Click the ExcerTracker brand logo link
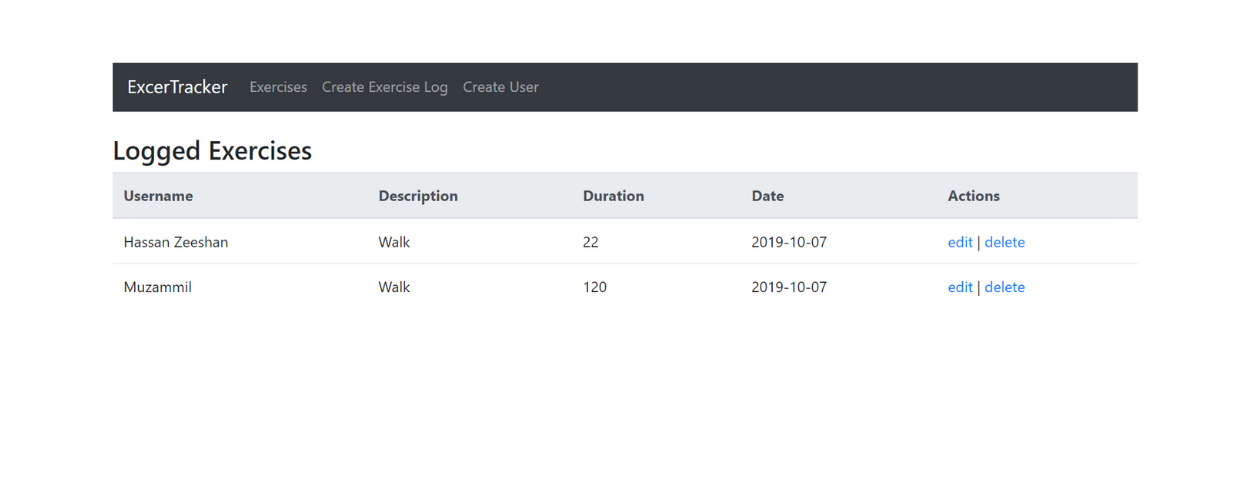The image size is (1240, 500). (177, 87)
